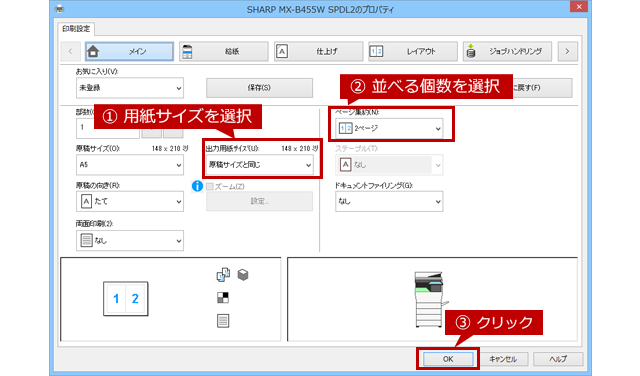Click the right scroll arrow of tab row
The image size is (640, 376).
point(567,51)
